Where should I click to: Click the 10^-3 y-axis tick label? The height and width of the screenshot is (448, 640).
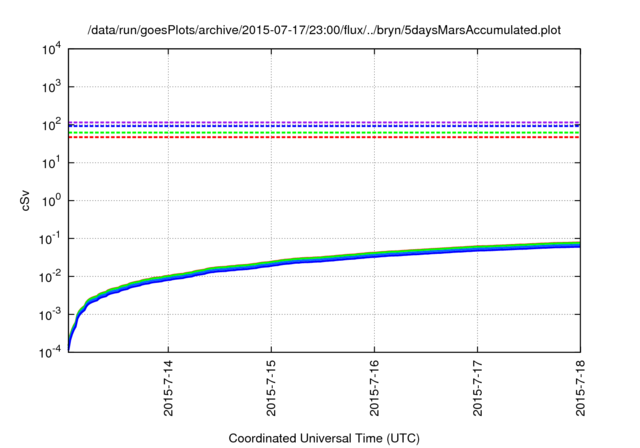click(50, 315)
